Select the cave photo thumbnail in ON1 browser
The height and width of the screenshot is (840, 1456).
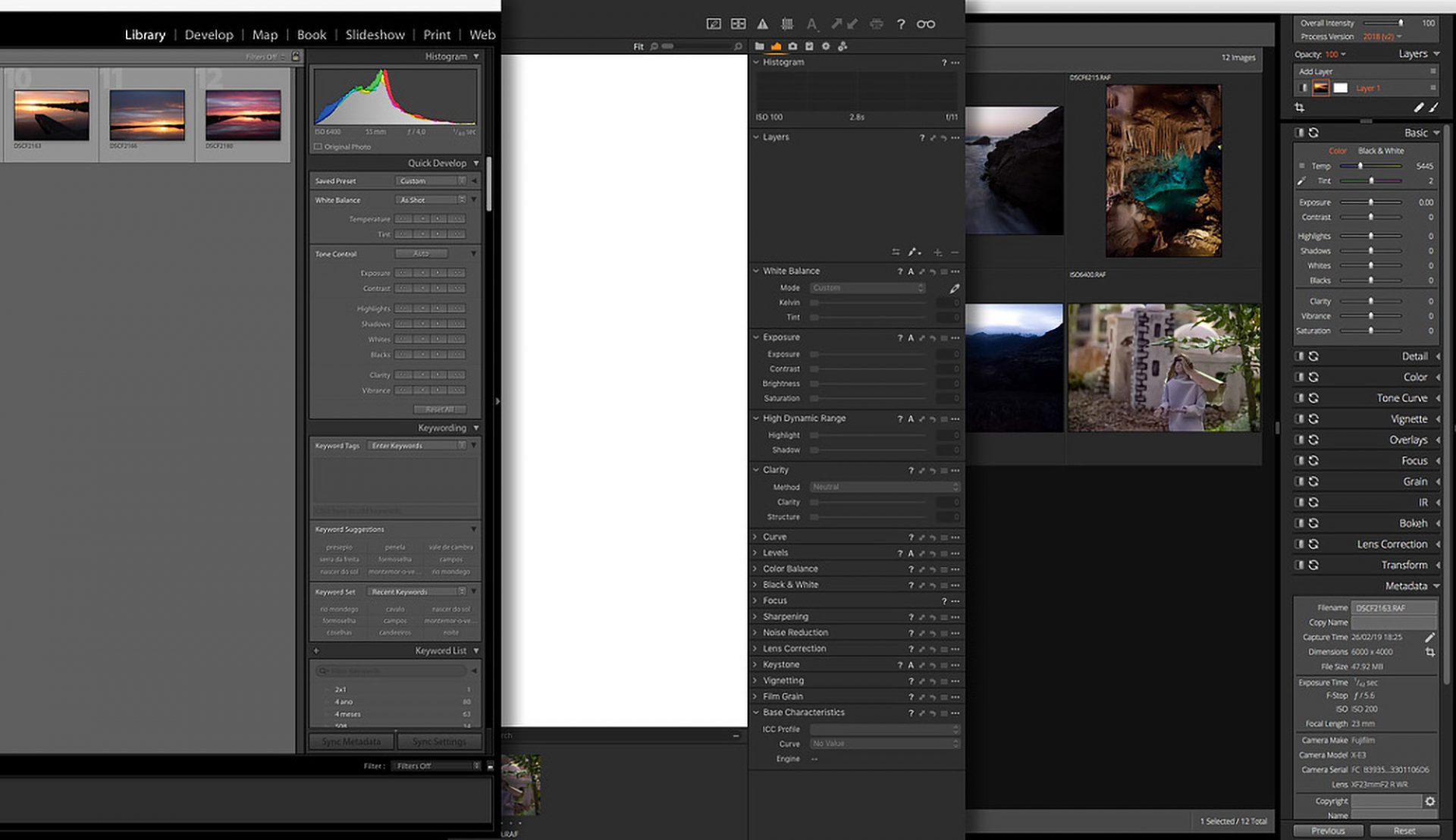[1163, 171]
